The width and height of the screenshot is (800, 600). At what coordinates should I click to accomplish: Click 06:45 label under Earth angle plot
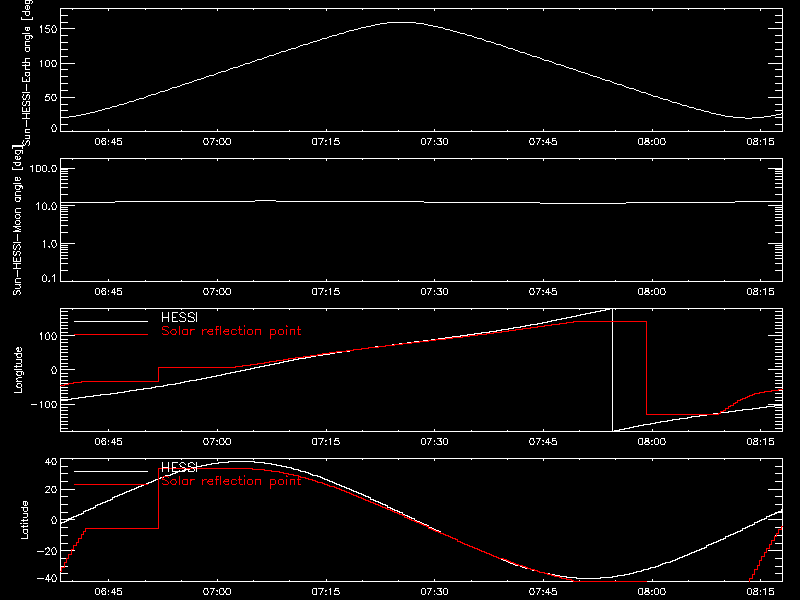(108, 142)
